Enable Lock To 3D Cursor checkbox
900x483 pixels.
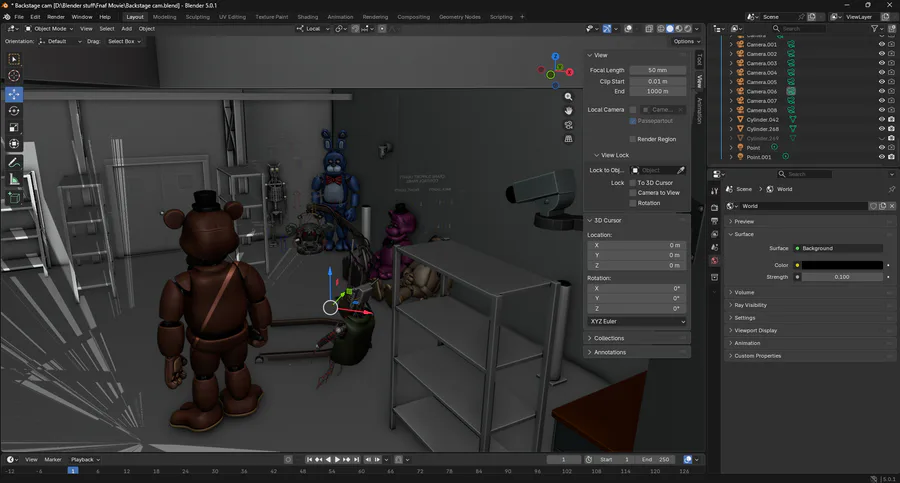[633, 183]
